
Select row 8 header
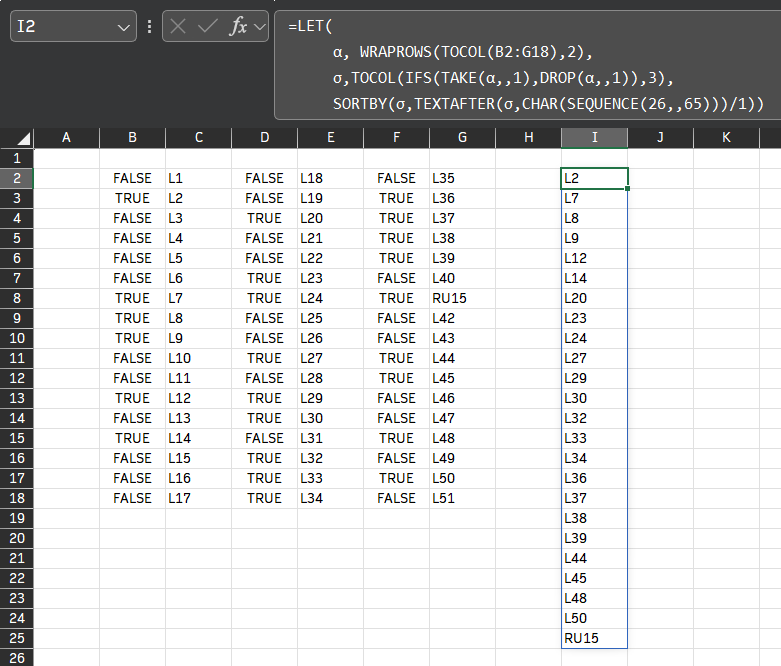16,298
